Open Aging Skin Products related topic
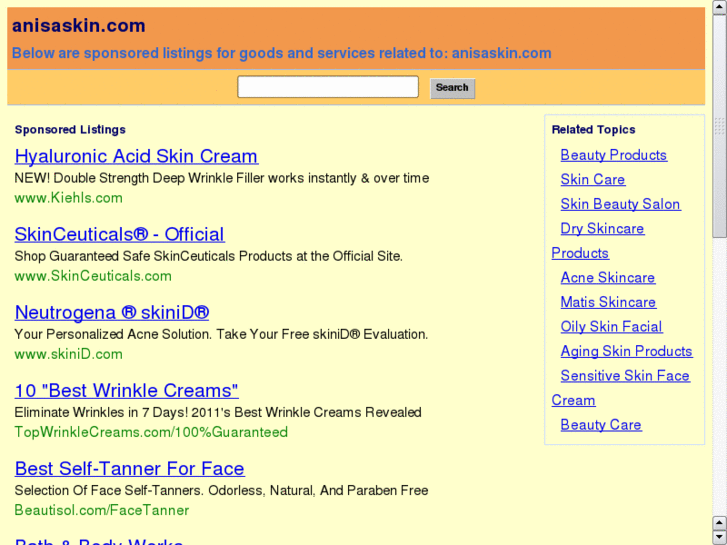The width and height of the screenshot is (727, 545). 626,352
